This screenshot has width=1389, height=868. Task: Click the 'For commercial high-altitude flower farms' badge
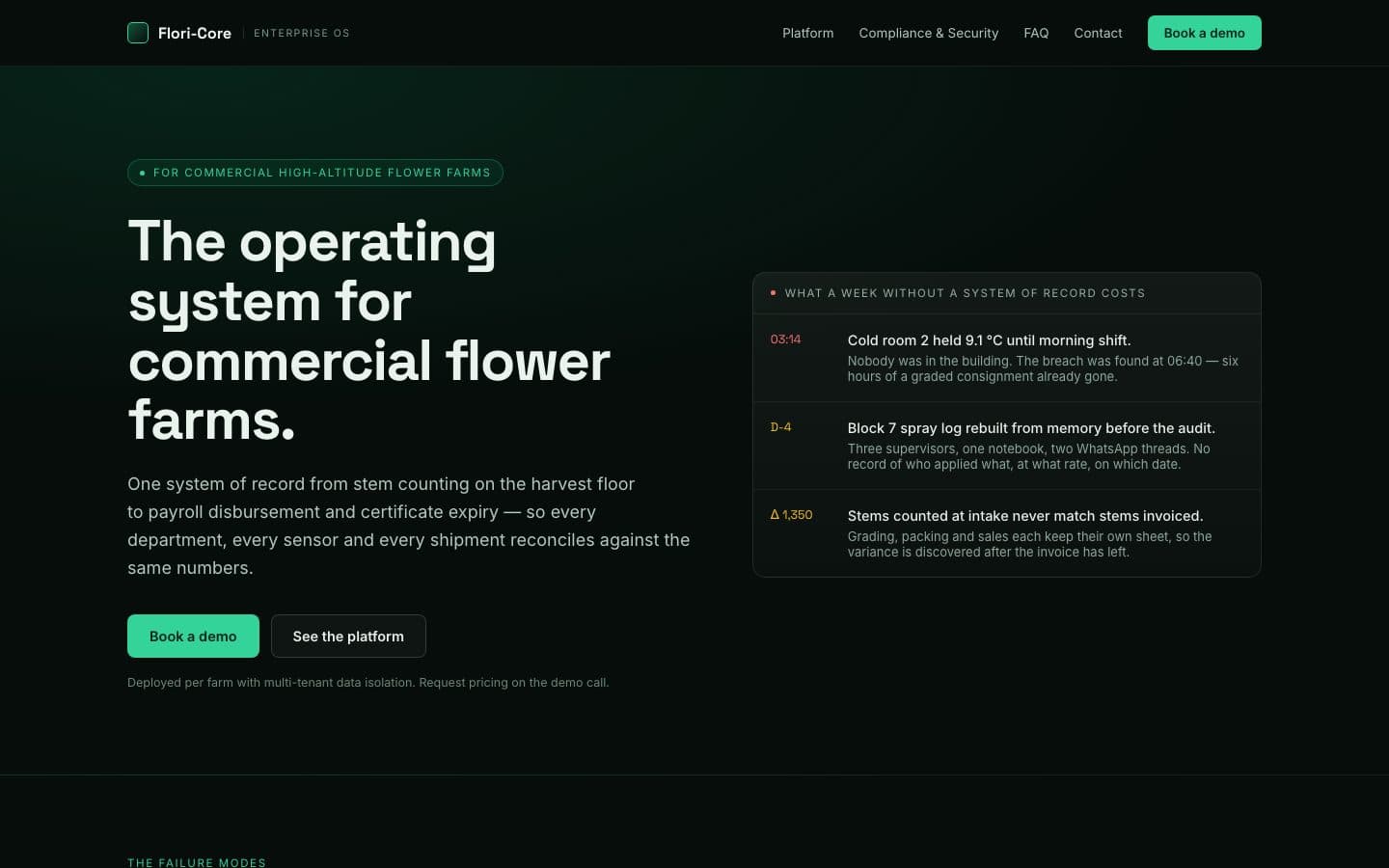pyautogui.click(x=315, y=173)
